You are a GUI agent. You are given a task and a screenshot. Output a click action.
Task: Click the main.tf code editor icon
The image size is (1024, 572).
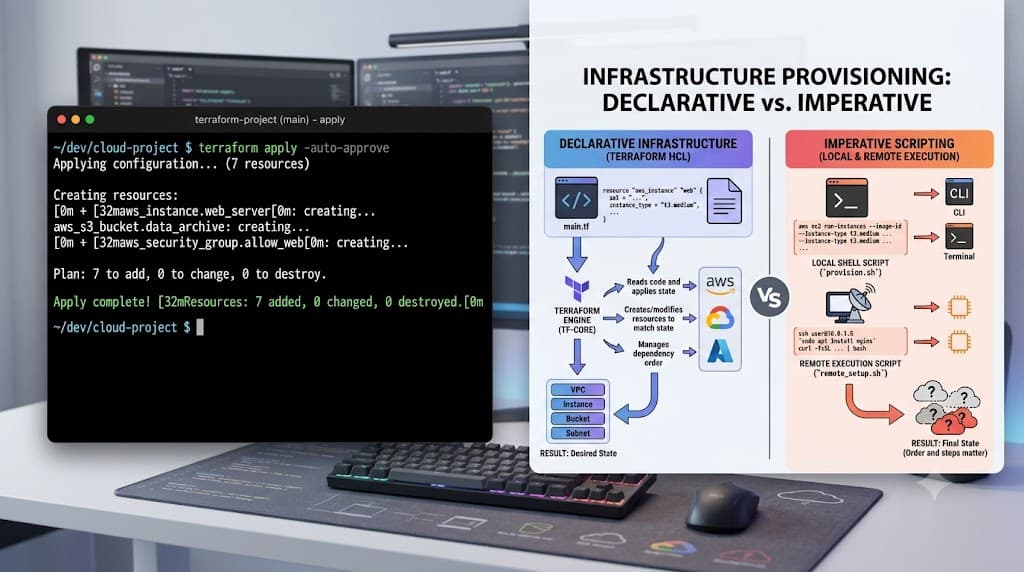coord(576,198)
